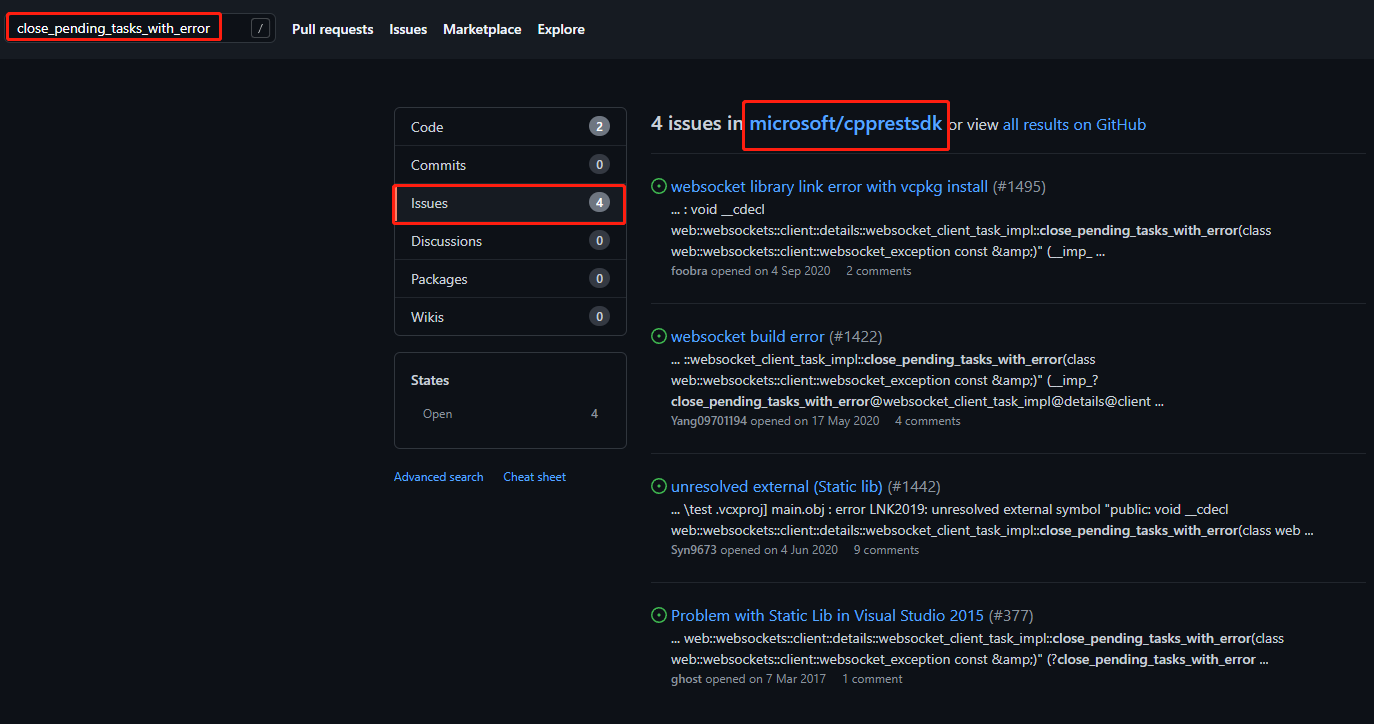The height and width of the screenshot is (724, 1374).
Task: Switch to the Code results filter
Action: coord(426,127)
